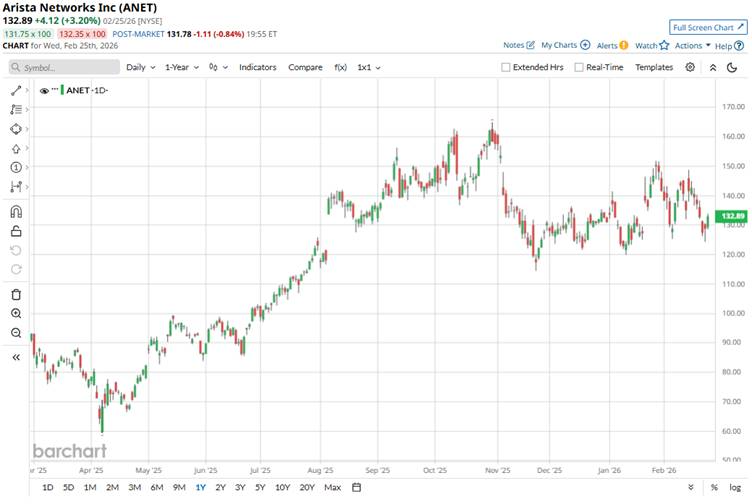Viewport: 752px width, 504px height.
Task: Toggle the lock drawings icon
Action: (x=16, y=231)
